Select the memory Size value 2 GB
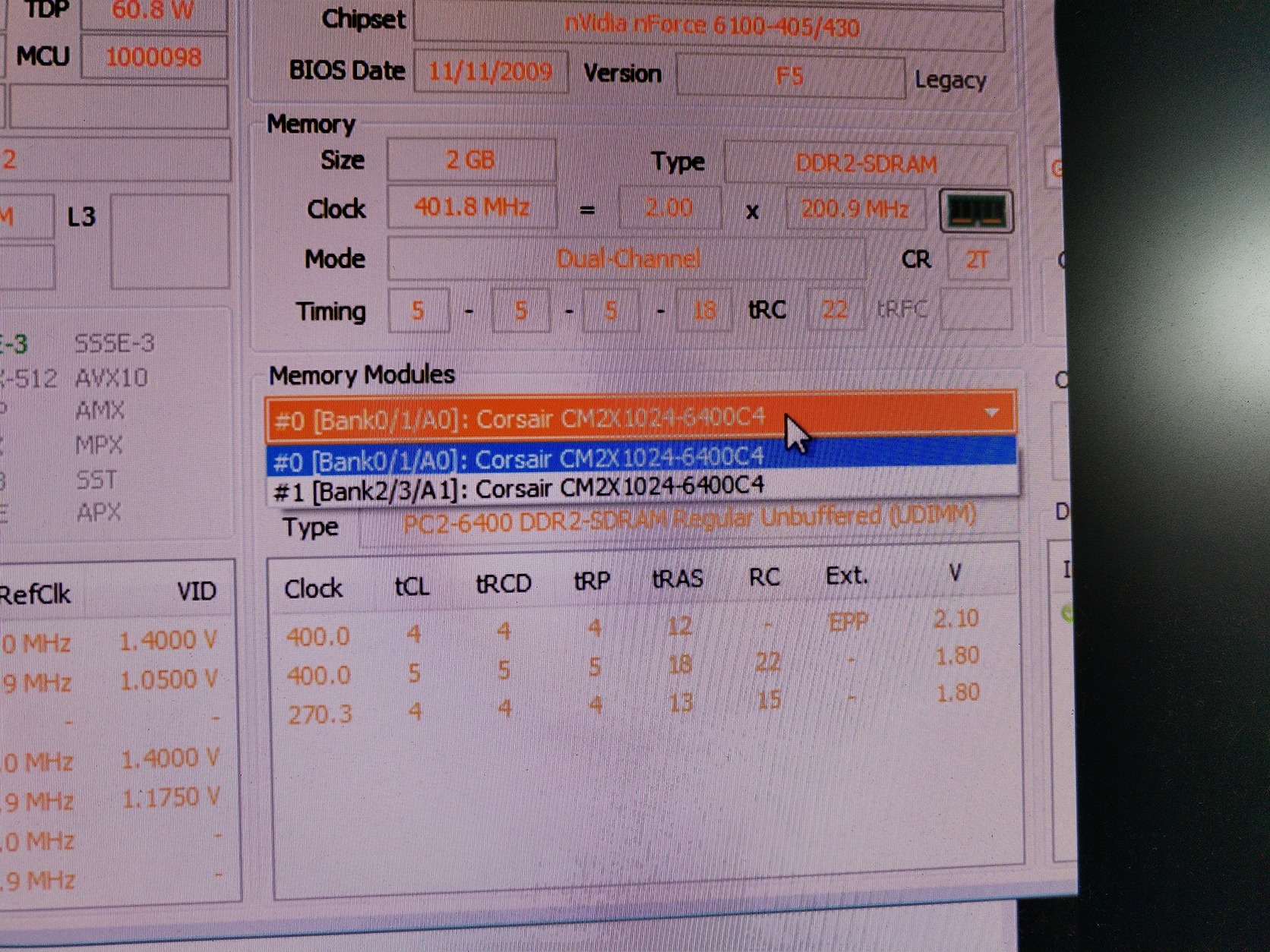This screenshot has width=1270, height=952. [x=470, y=160]
